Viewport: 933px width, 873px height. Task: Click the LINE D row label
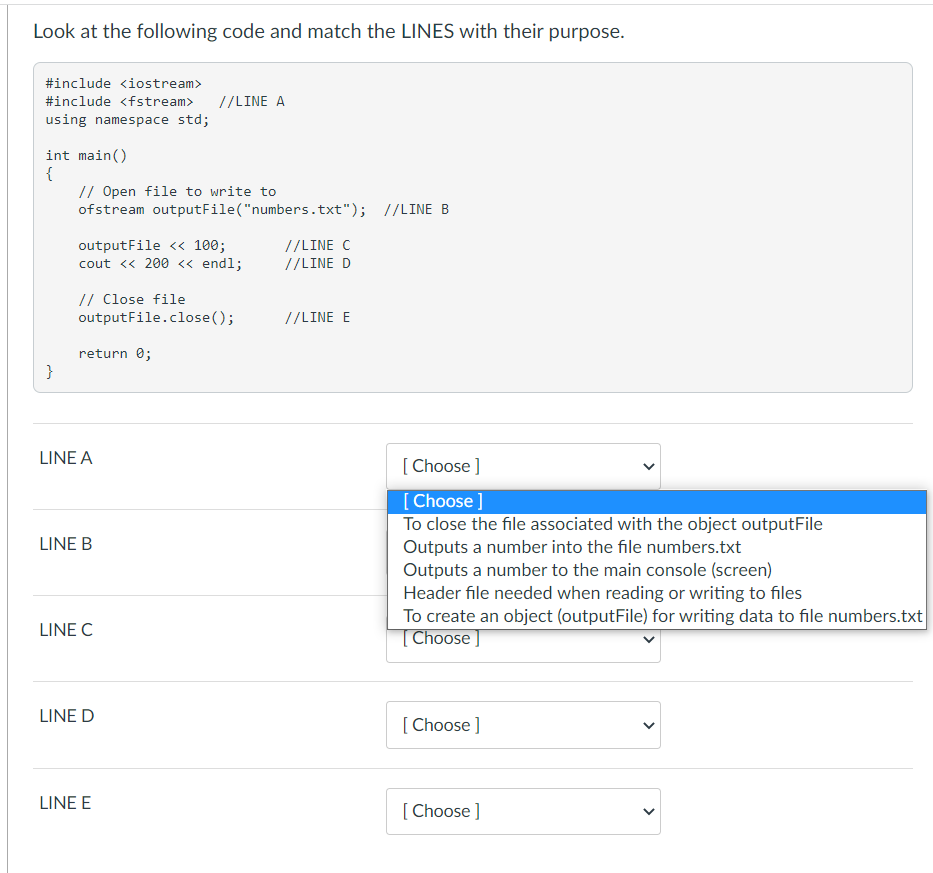pyautogui.click(x=64, y=716)
